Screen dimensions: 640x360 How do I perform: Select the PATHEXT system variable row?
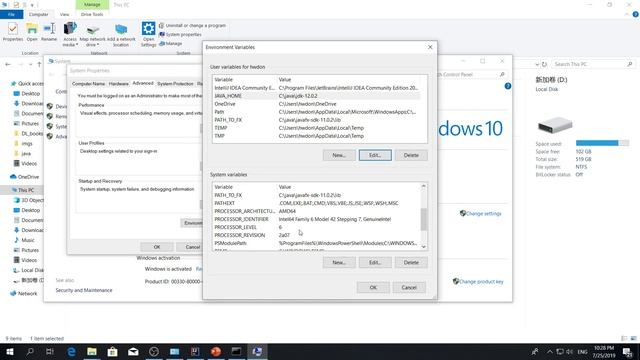pos(316,203)
